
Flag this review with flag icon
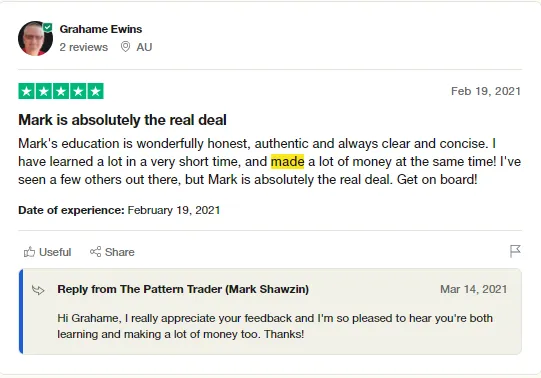point(515,251)
